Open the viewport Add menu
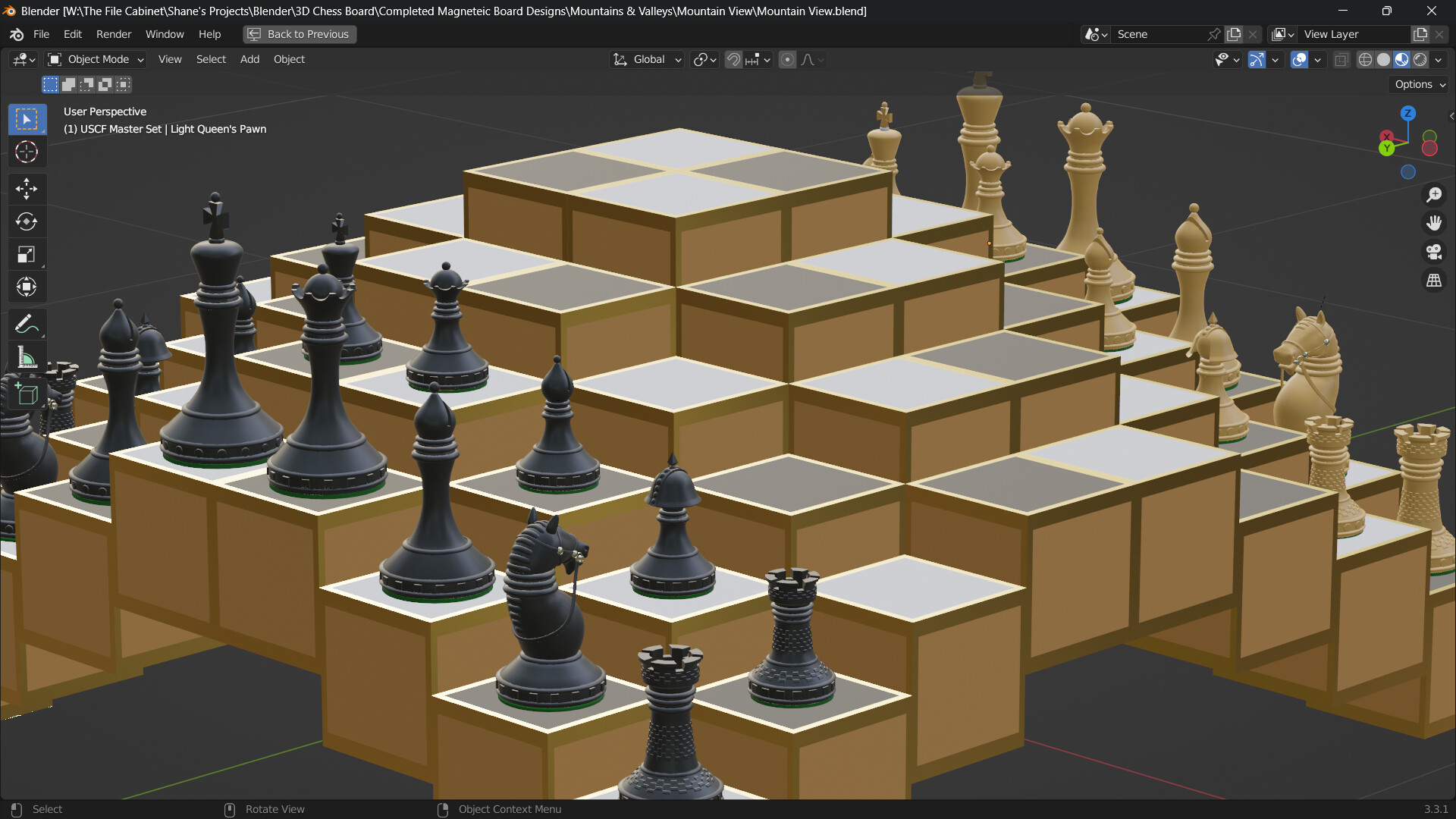This screenshot has width=1456, height=819. (x=249, y=59)
